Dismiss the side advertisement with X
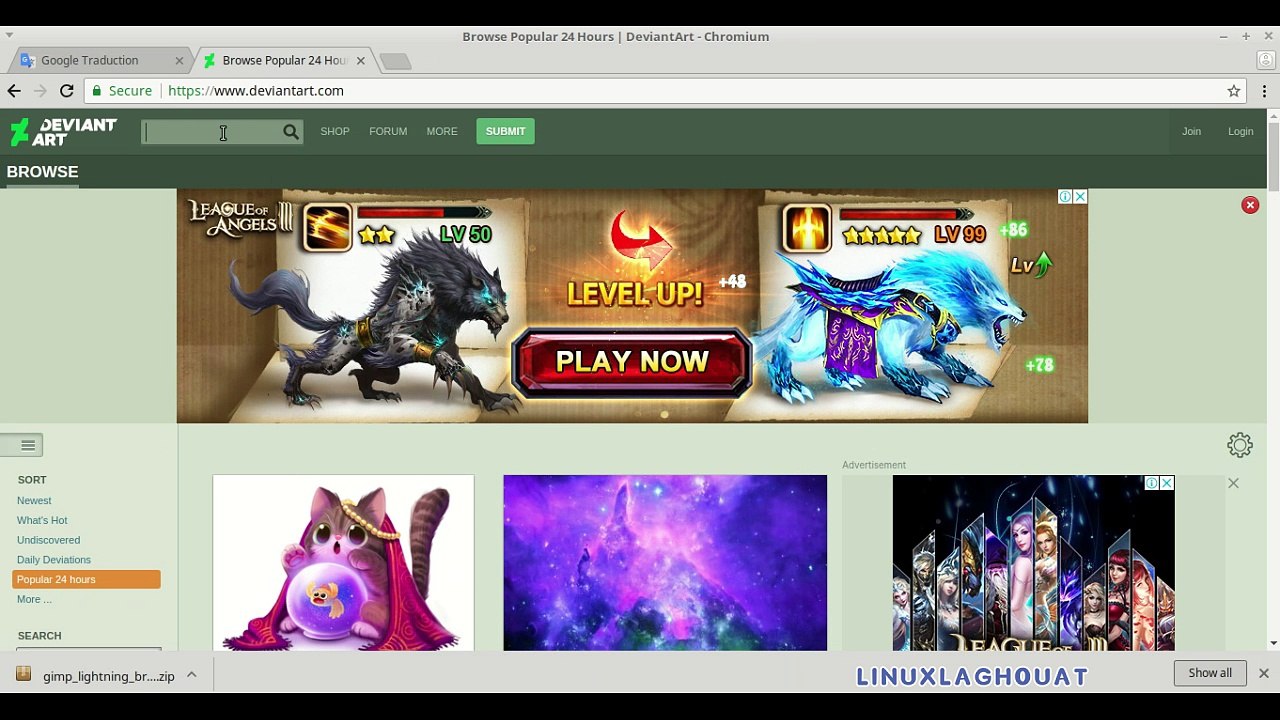The height and width of the screenshot is (720, 1280). point(1233,483)
